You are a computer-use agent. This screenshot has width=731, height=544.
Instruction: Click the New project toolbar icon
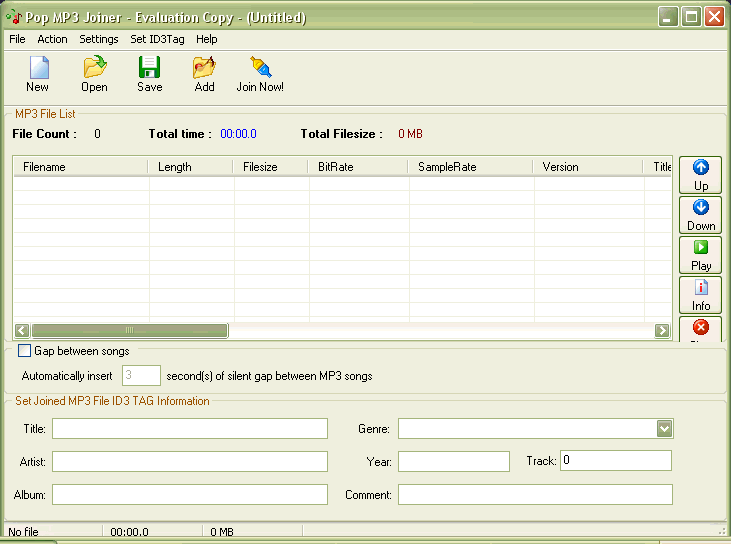(38, 68)
